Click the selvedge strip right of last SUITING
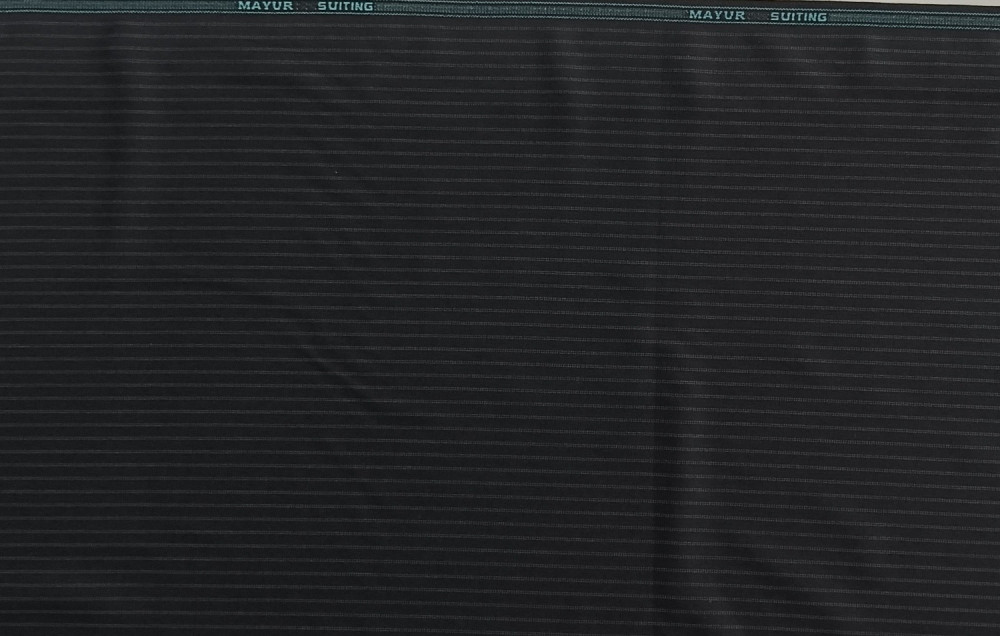Screen dimensions: 1000x636 tap(910, 20)
